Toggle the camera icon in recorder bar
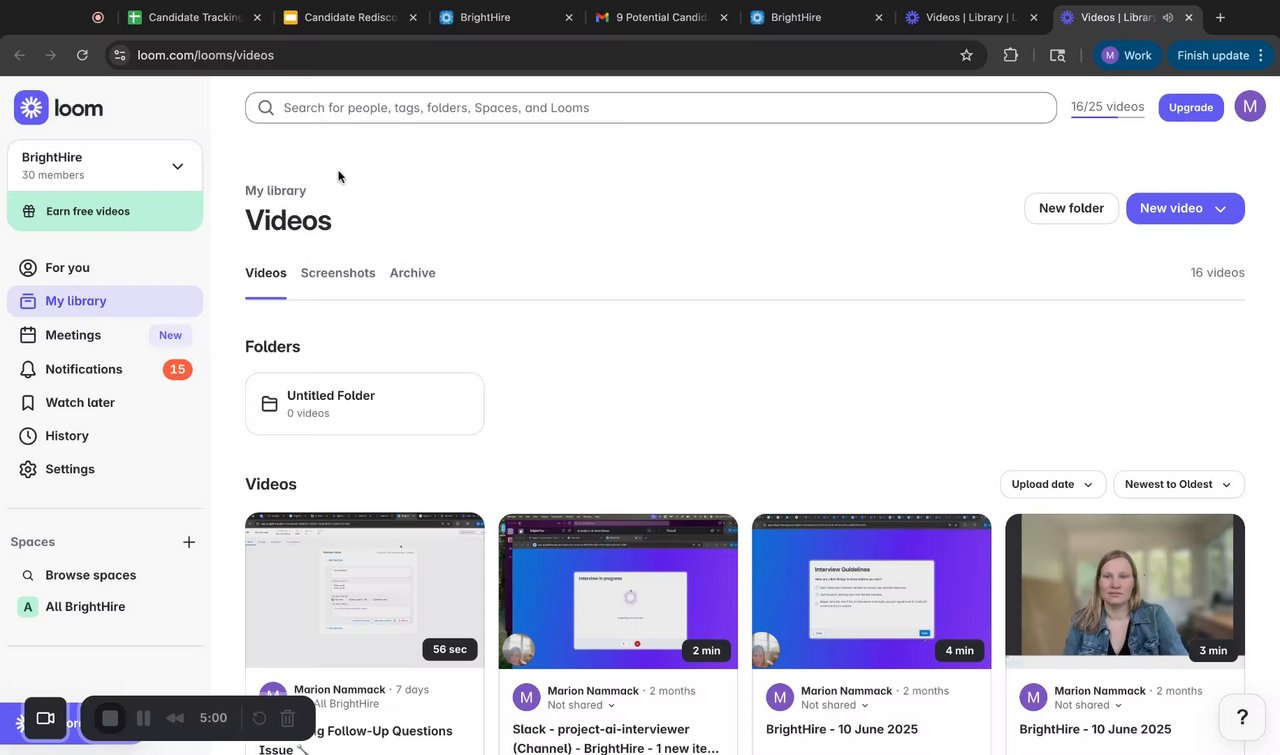Screen dimensions: 1280x755 coord(45,718)
